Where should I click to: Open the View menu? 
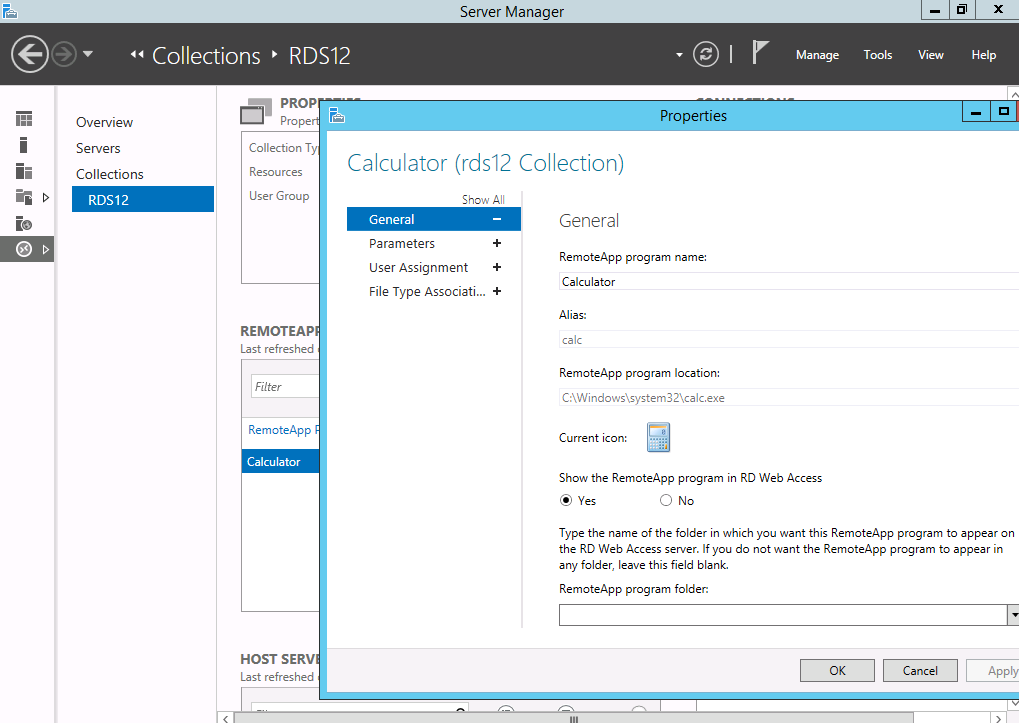click(x=931, y=55)
